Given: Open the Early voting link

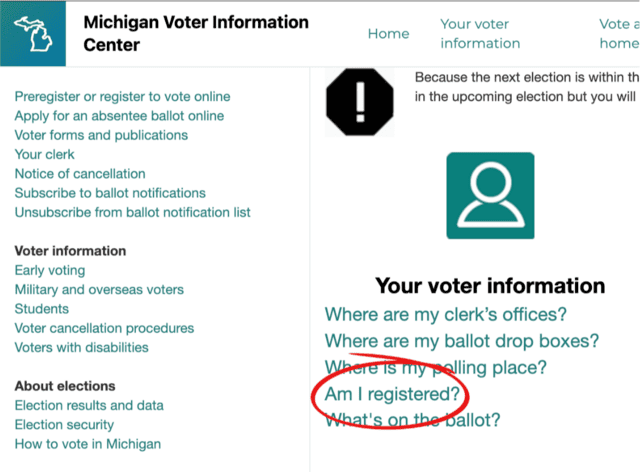Looking at the screenshot, I should click(50, 270).
